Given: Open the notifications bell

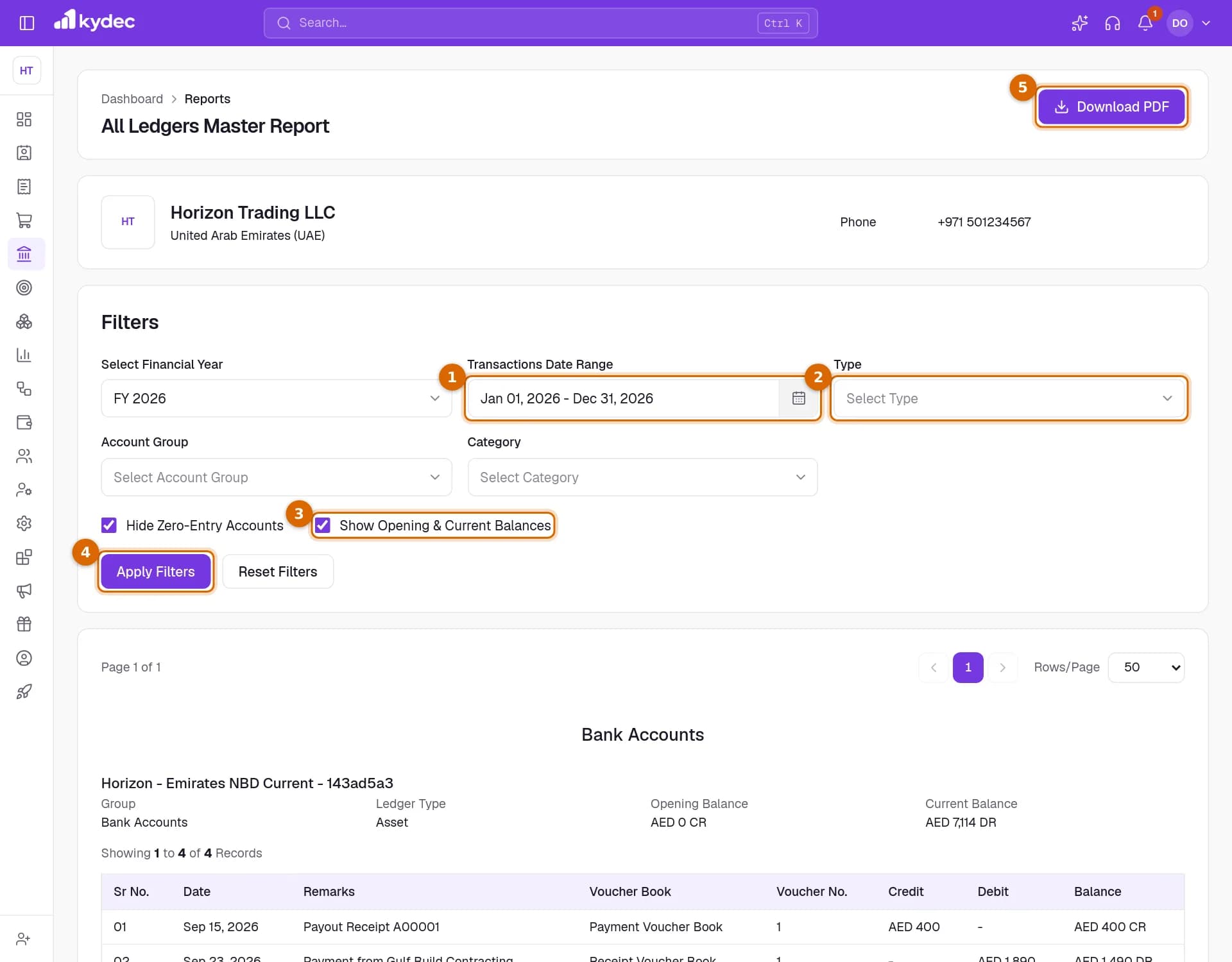Looking at the screenshot, I should click(x=1145, y=23).
